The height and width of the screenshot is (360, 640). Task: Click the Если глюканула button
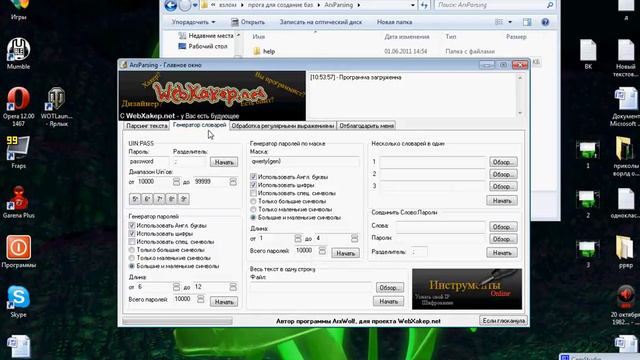coord(503,320)
